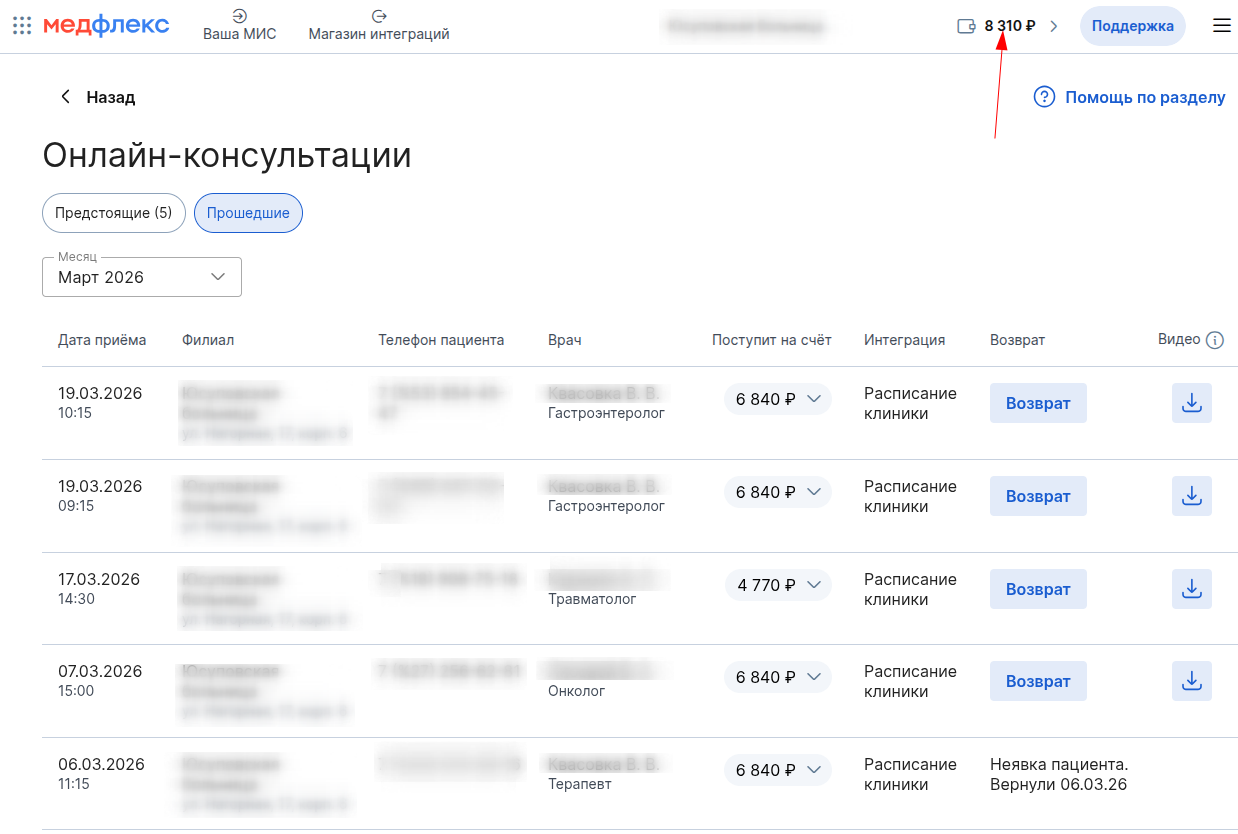This screenshot has width=1238, height=834.
Task: Open Помощь по разделу link
Action: 1130,97
